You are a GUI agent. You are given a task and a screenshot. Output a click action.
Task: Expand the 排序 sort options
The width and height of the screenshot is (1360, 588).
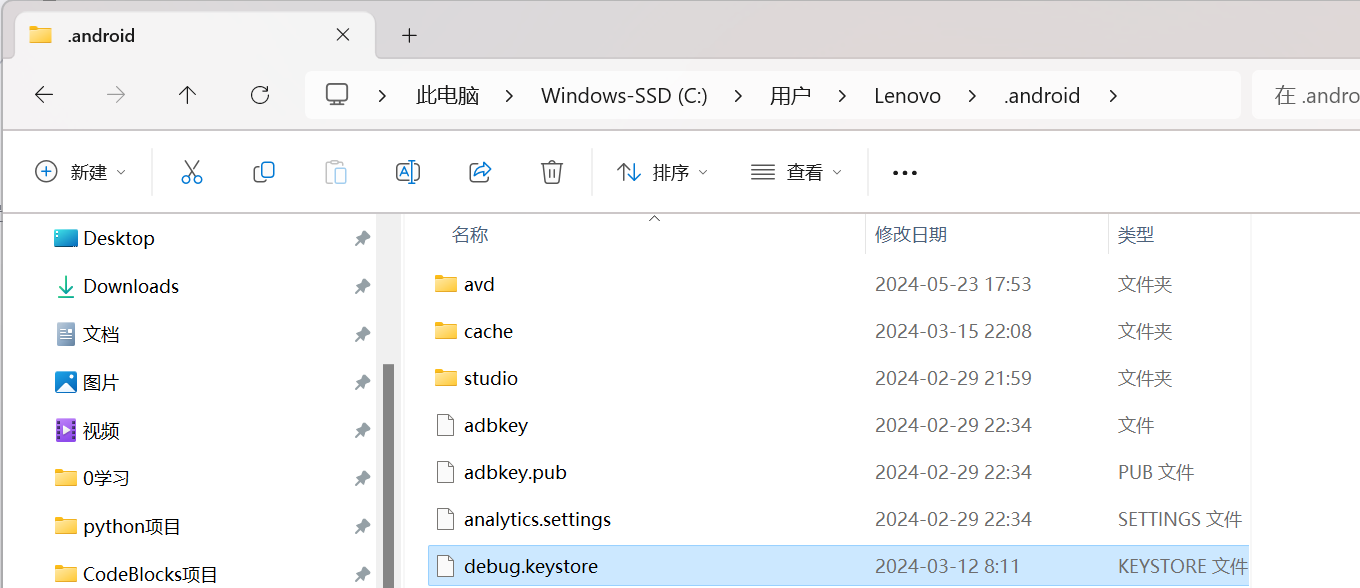[x=662, y=172]
